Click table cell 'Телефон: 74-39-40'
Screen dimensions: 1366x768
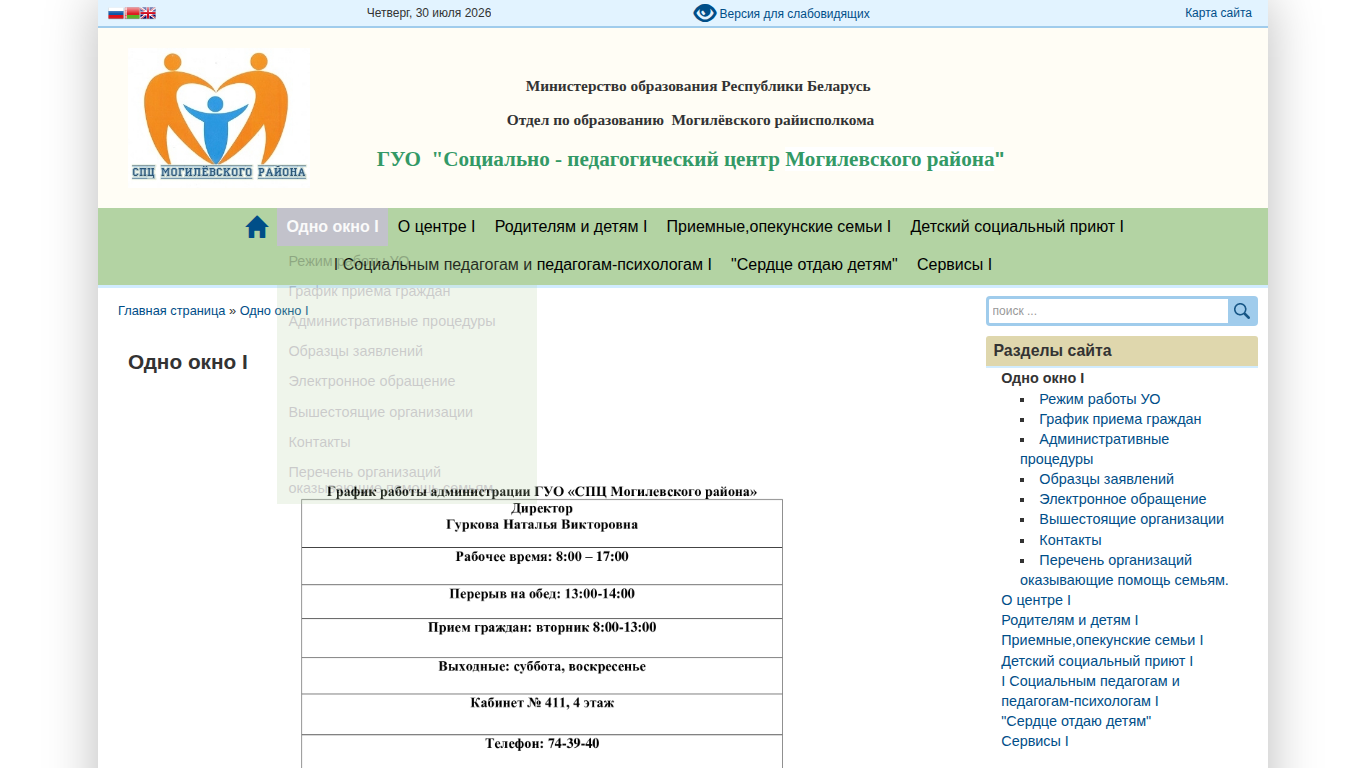pos(542,751)
